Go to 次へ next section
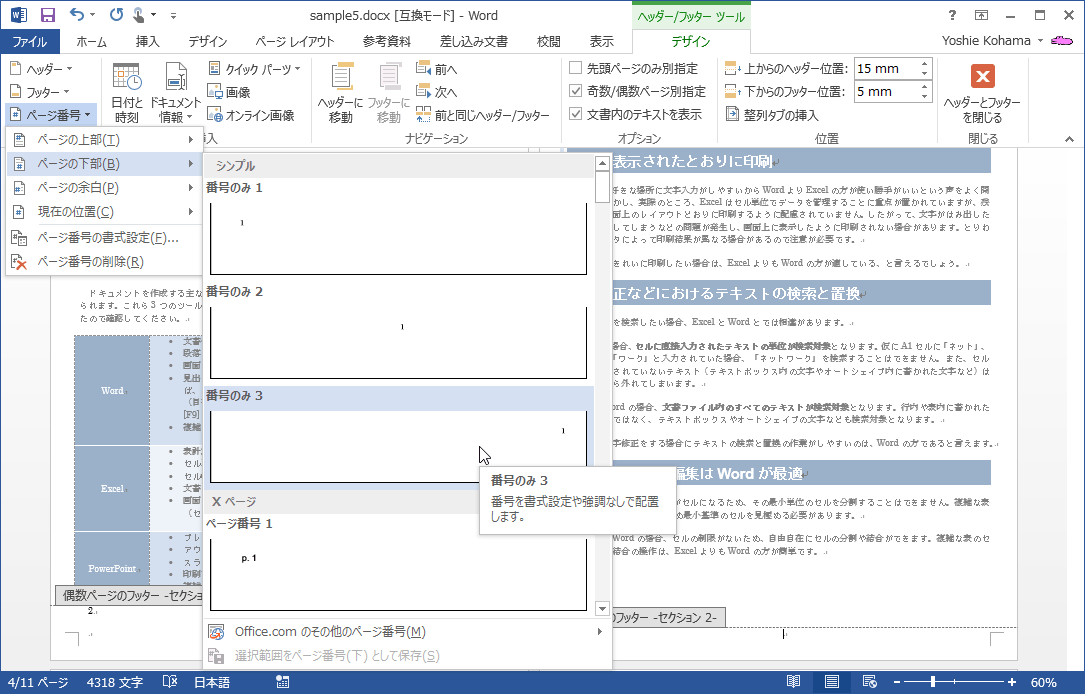The height and width of the screenshot is (694, 1085). [437, 92]
